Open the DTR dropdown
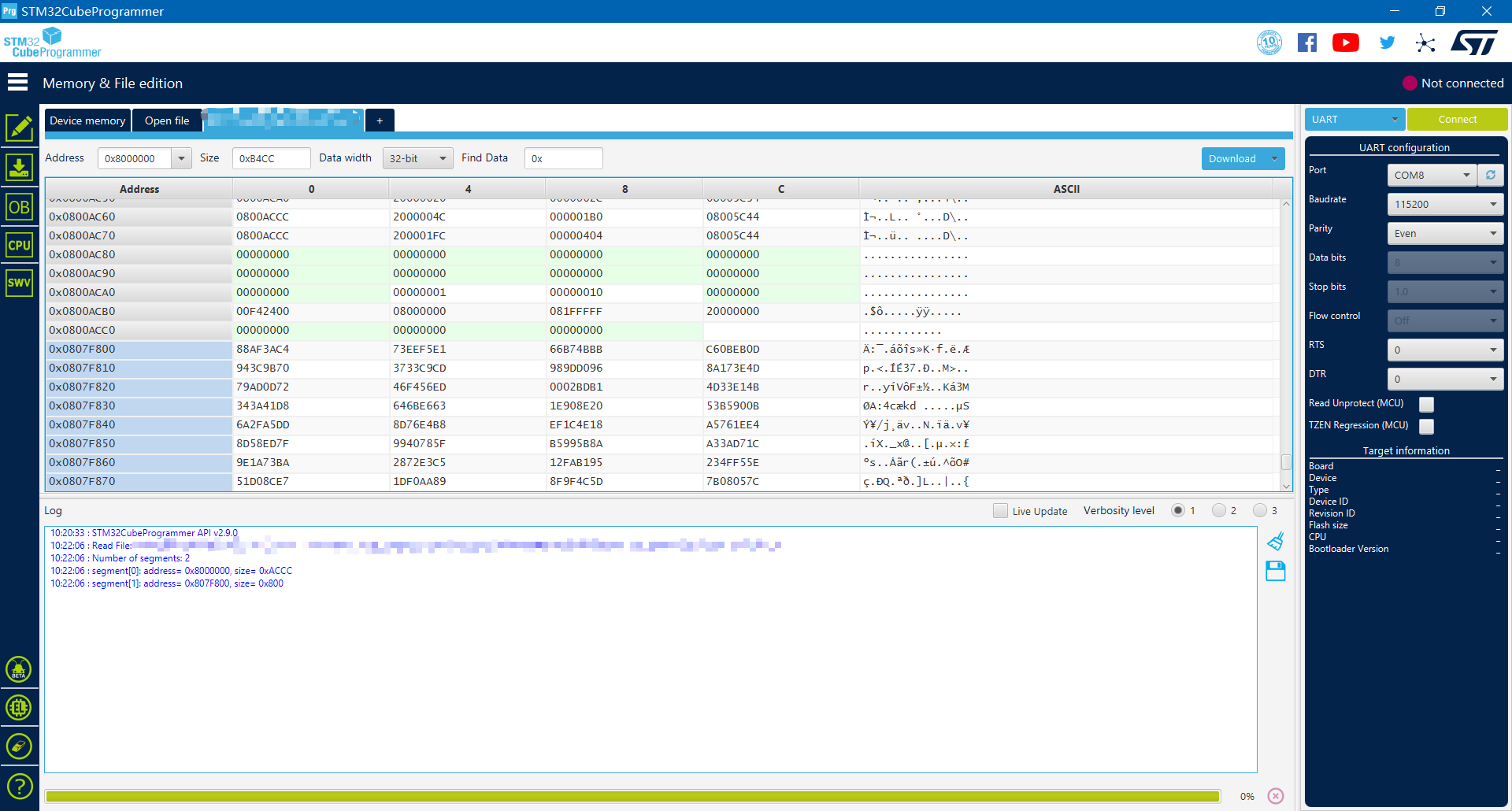Image resolution: width=1512 pixels, height=811 pixels. pos(1445,379)
